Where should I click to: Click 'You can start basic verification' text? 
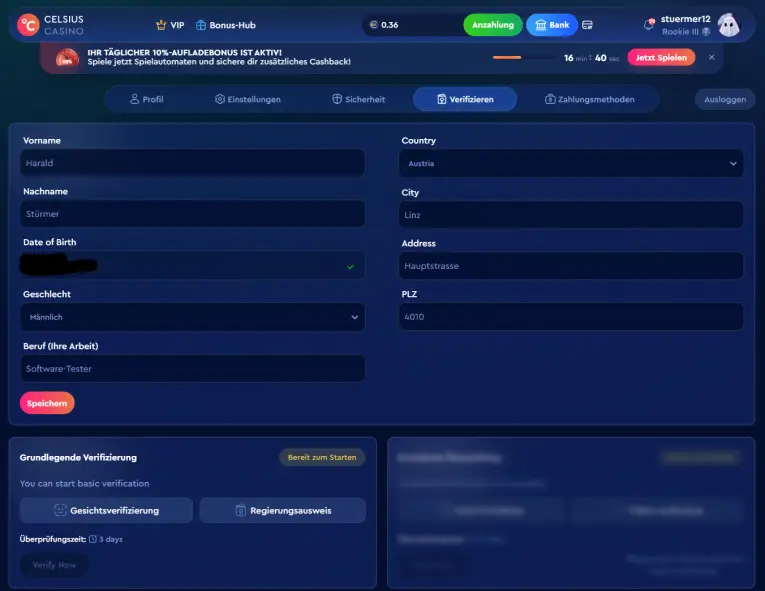84,484
